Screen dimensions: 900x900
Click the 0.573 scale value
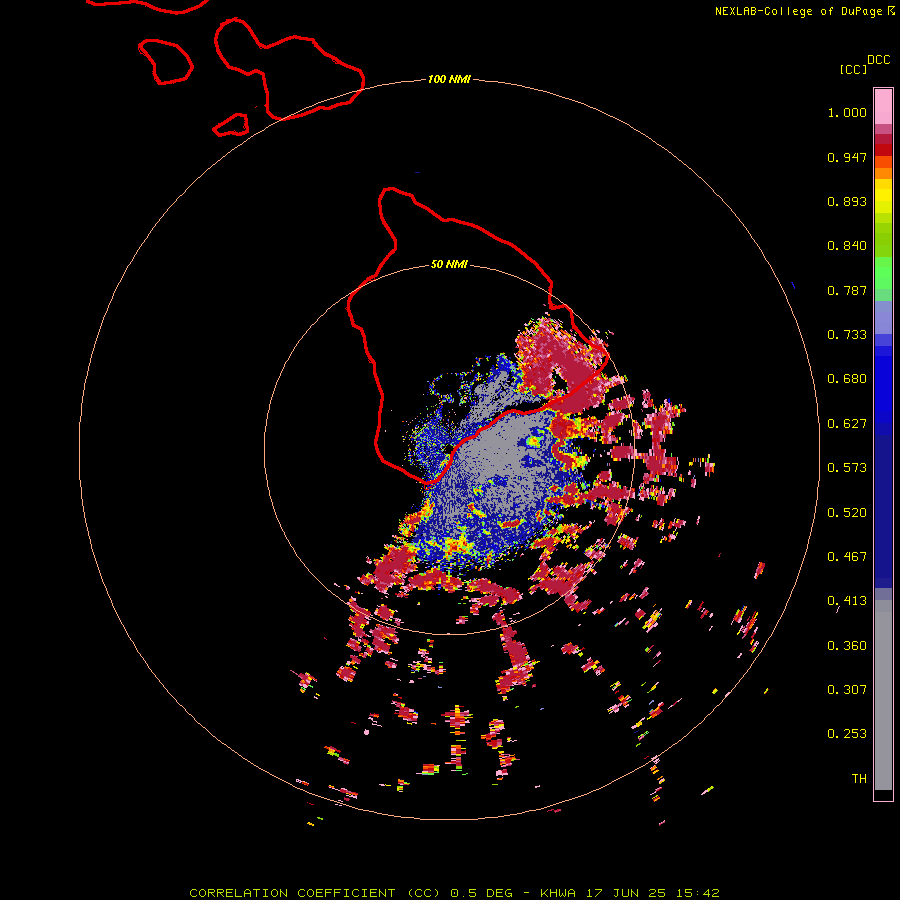[x=847, y=468]
